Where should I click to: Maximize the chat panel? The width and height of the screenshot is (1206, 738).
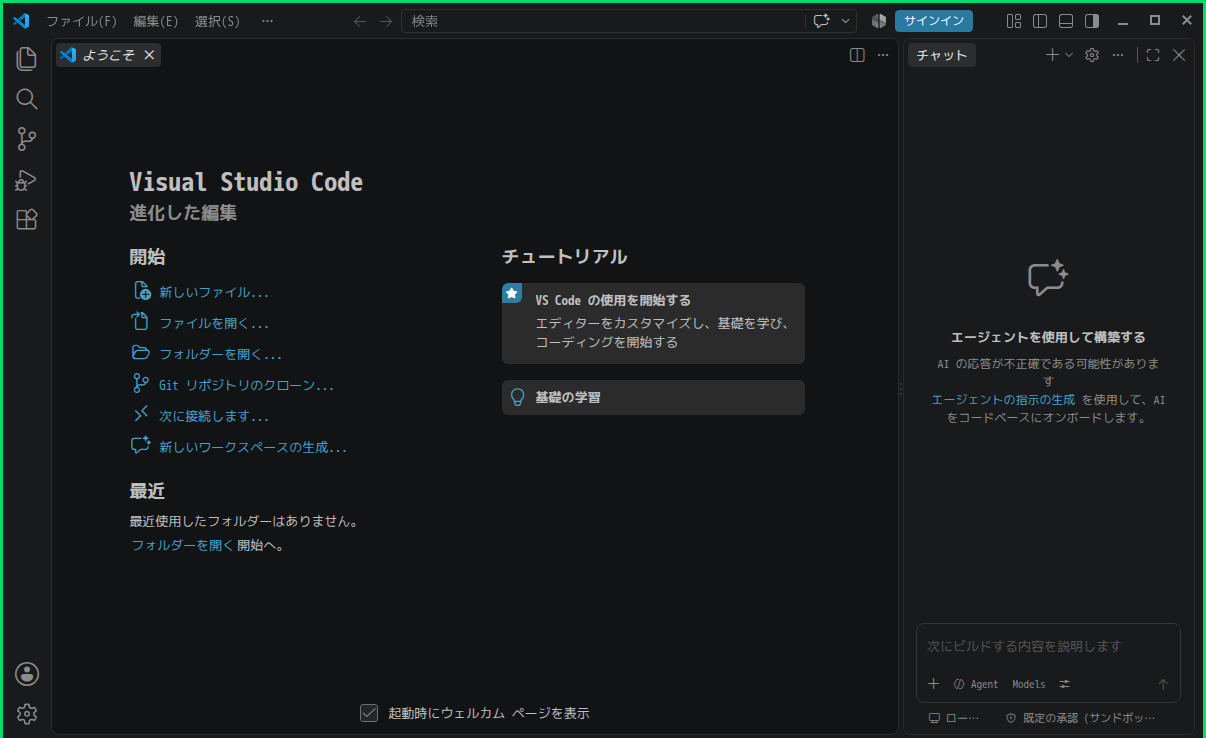point(1153,56)
